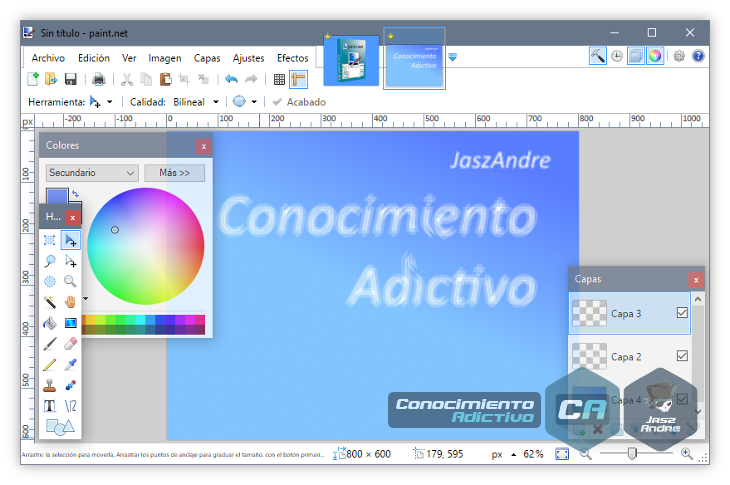This screenshot has height=485, width=730.
Task: Open a file with the Open folder icon
Action: 51,79
